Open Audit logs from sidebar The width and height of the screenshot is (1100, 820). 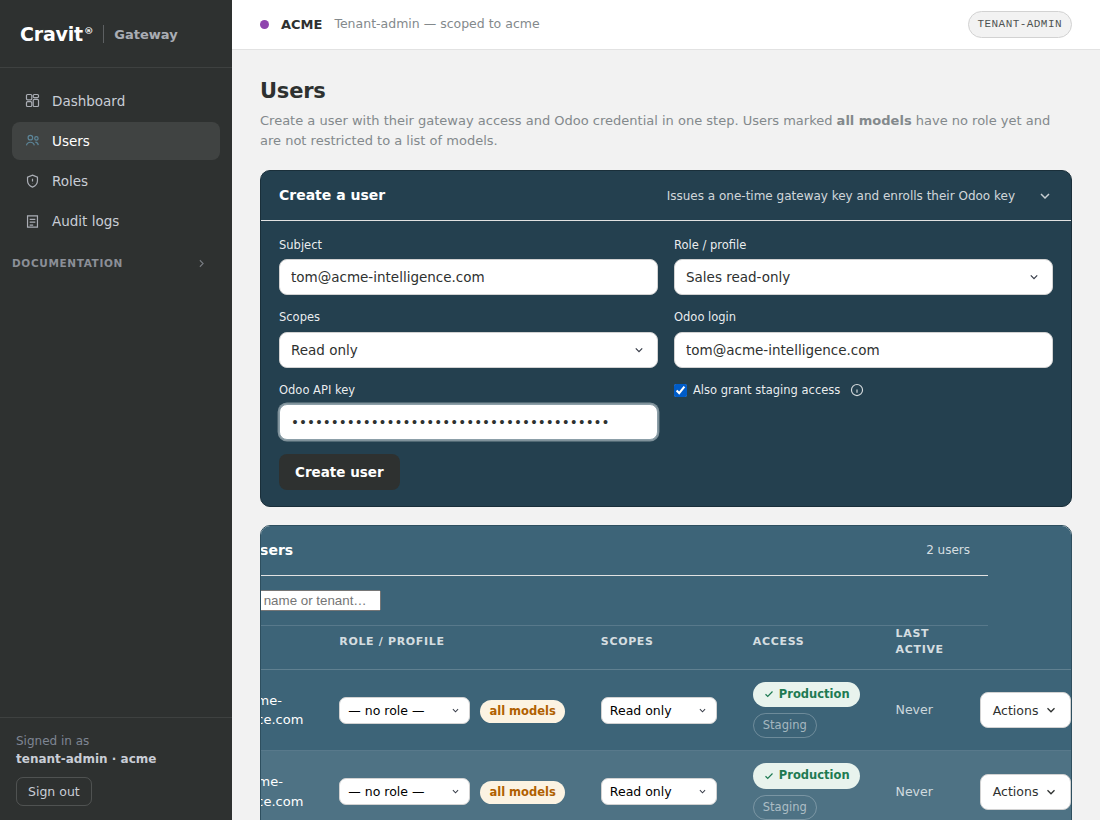(116, 221)
